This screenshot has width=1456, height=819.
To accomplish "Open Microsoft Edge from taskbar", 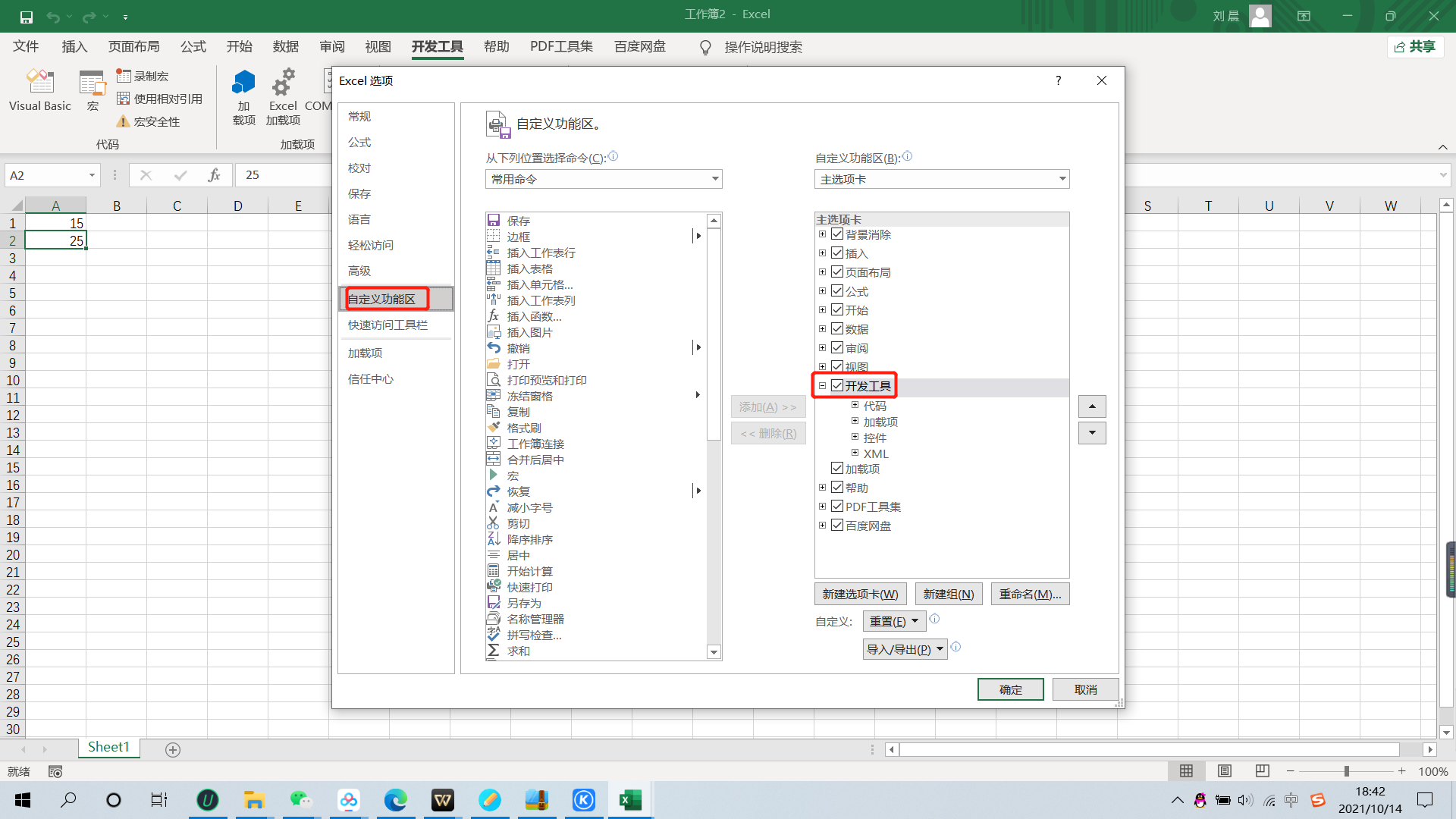I will coord(395,800).
